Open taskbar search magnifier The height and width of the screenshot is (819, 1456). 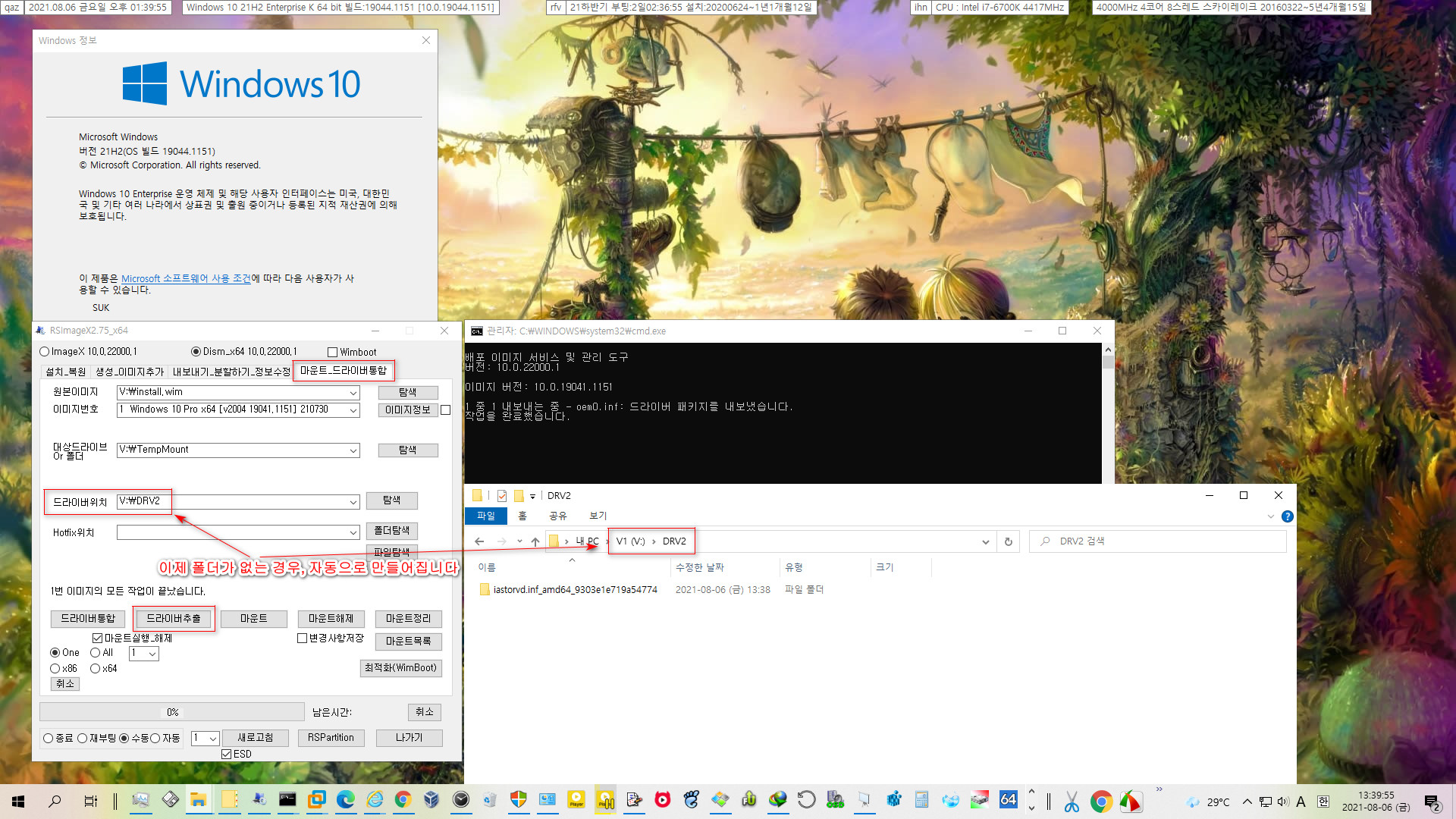pos(55,801)
